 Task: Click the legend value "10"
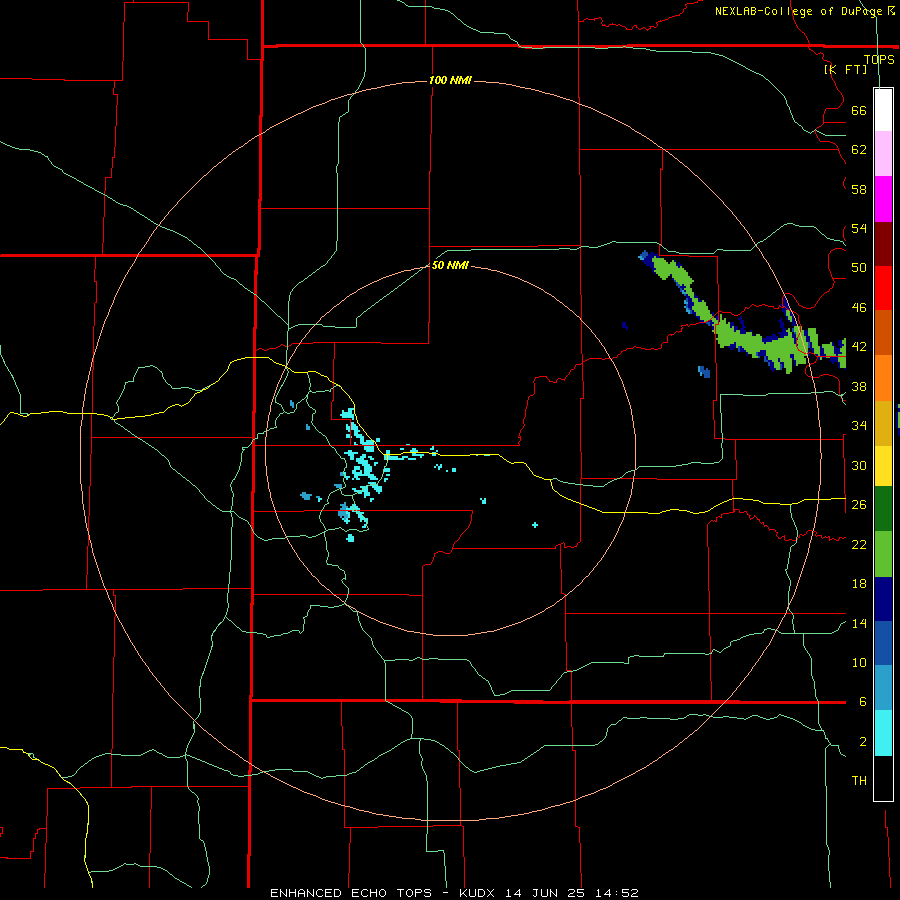tap(859, 663)
